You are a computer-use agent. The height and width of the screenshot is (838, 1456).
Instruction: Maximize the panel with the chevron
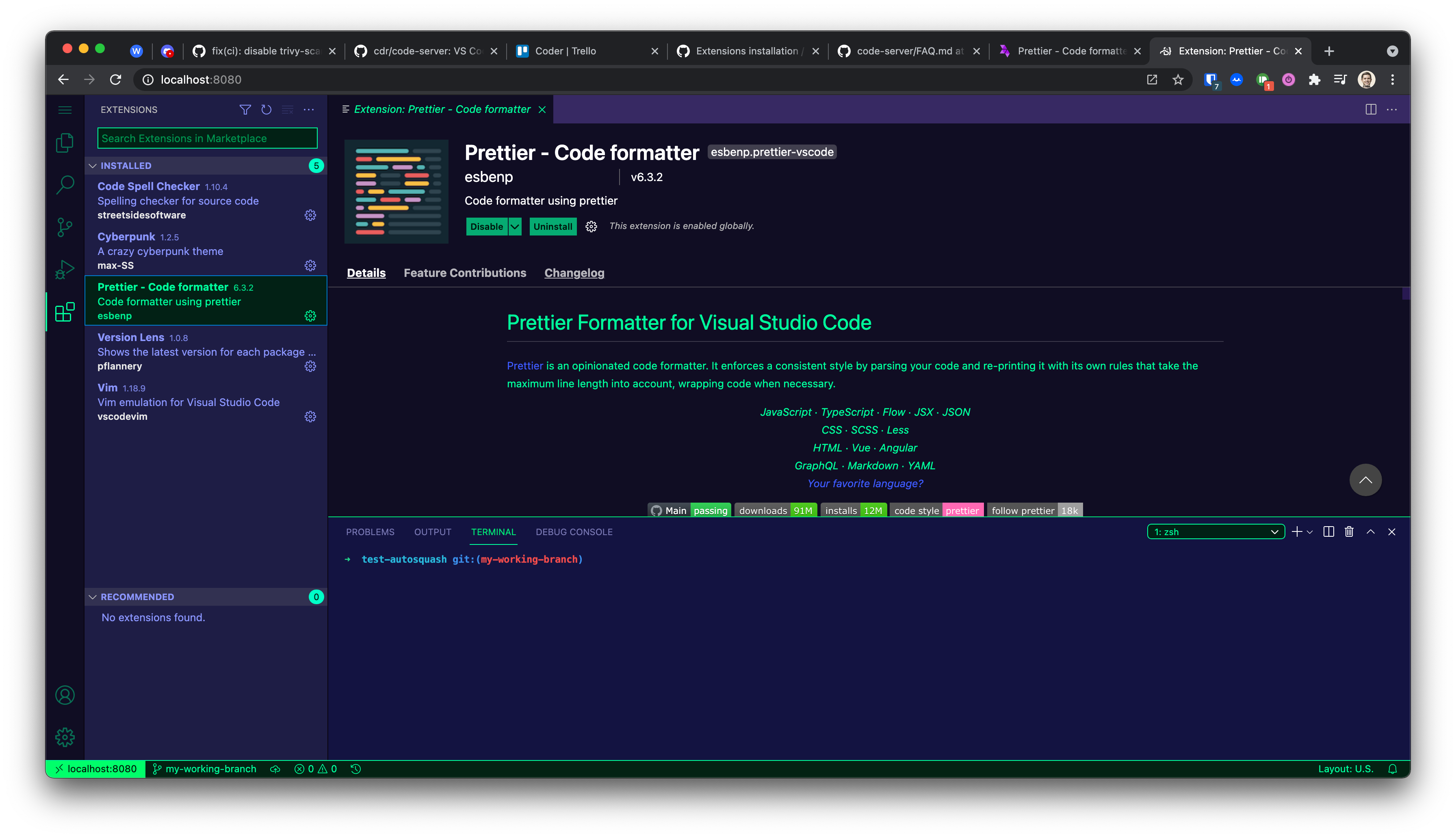tap(1370, 531)
